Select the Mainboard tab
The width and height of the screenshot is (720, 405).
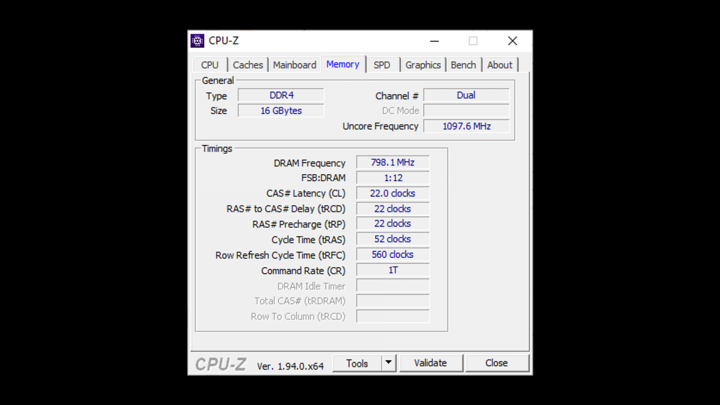click(294, 65)
